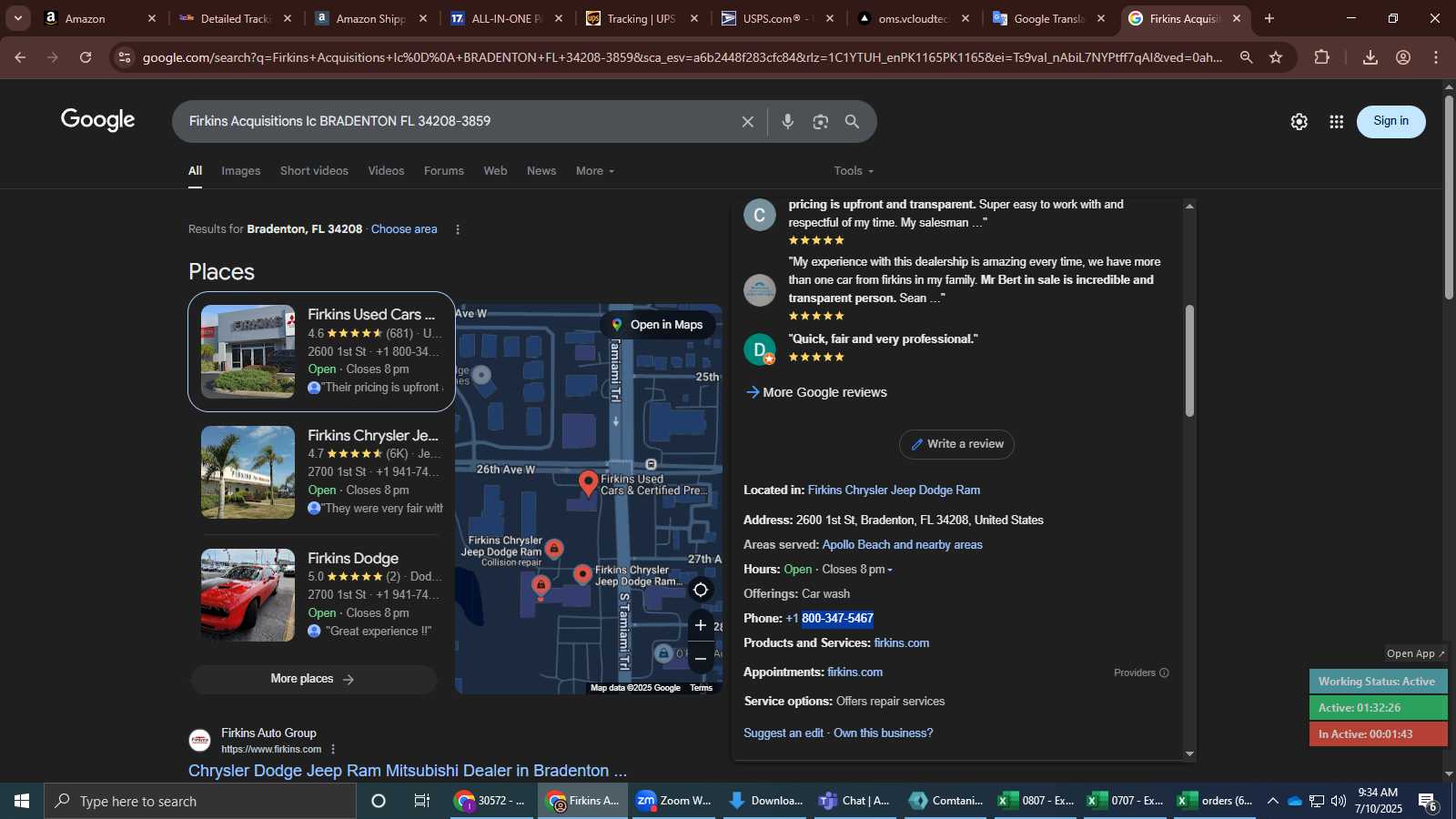The width and height of the screenshot is (1456, 819).
Task: Open Google quick settings gear
Action: click(x=1299, y=122)
